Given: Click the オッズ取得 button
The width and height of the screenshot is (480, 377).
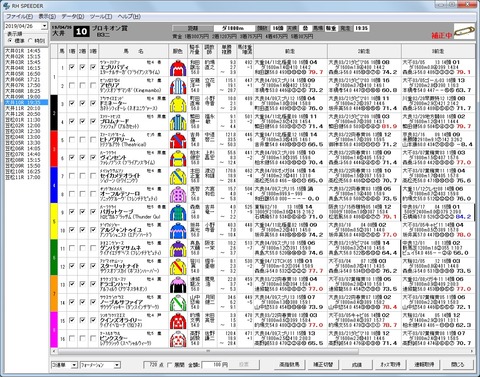Looking at the screenshot, I should [x=390, y=365].
